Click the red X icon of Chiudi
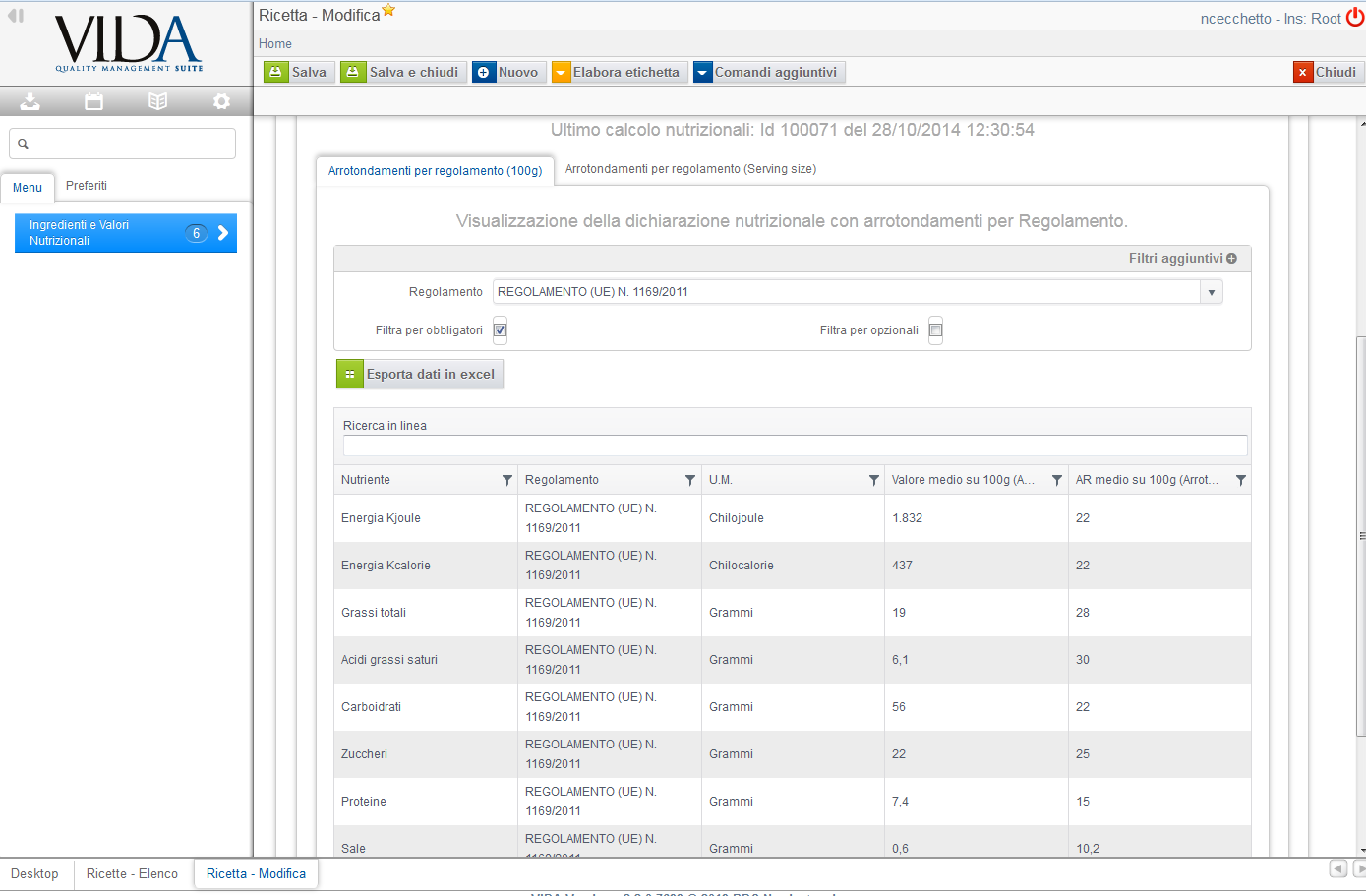Viewport: 1366px width, 896px height. click(x=1303, y=72)
